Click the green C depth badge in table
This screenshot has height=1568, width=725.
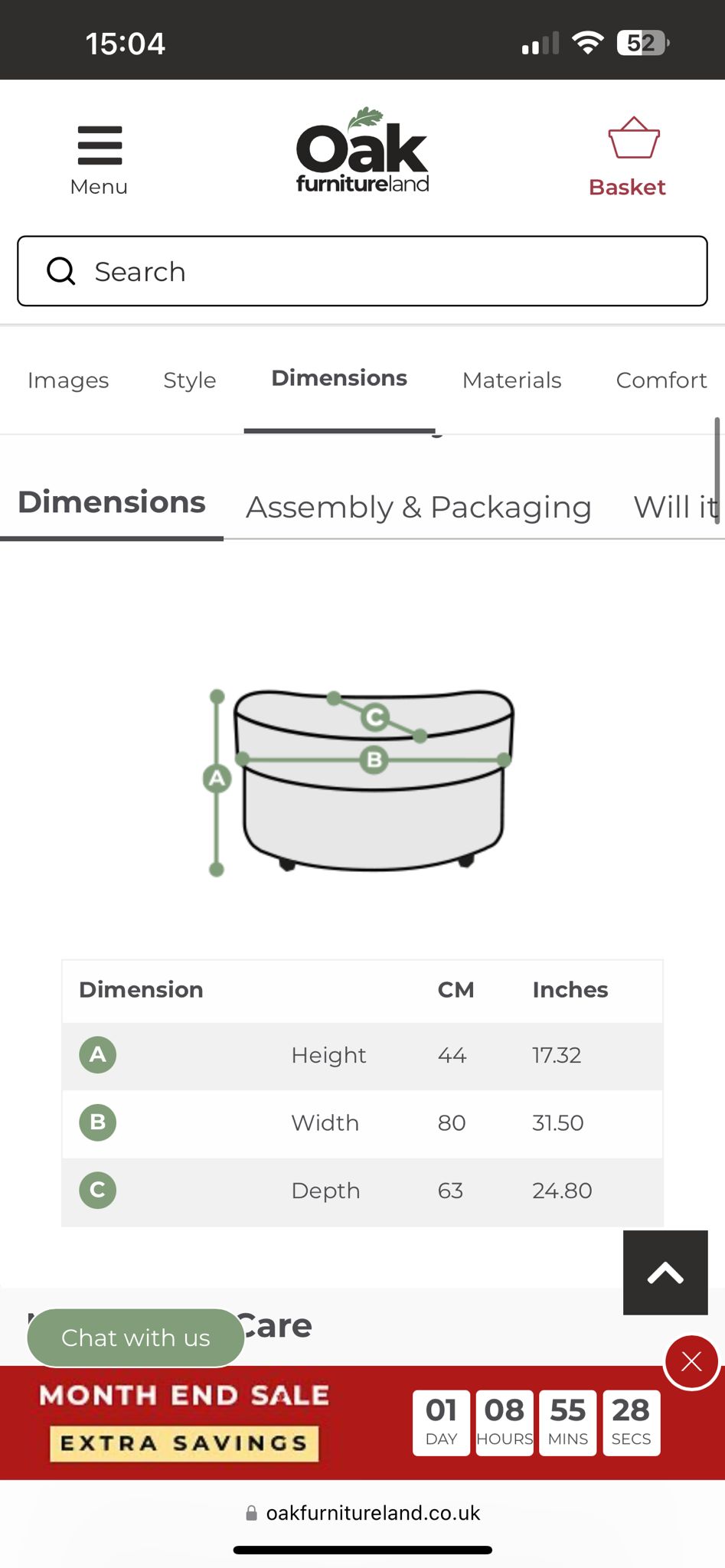point(98,1190)
